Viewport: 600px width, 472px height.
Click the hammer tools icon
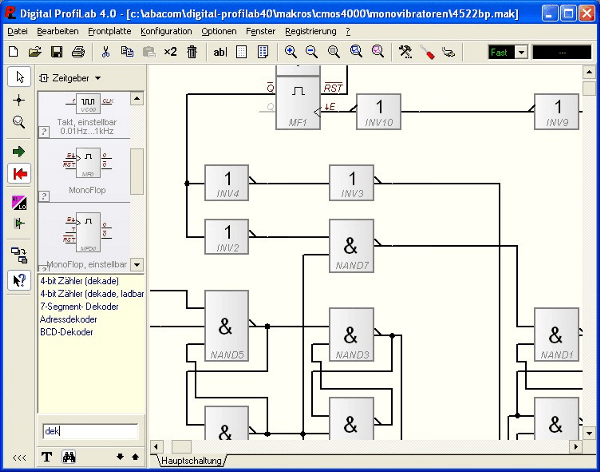[x=405, y=52]
